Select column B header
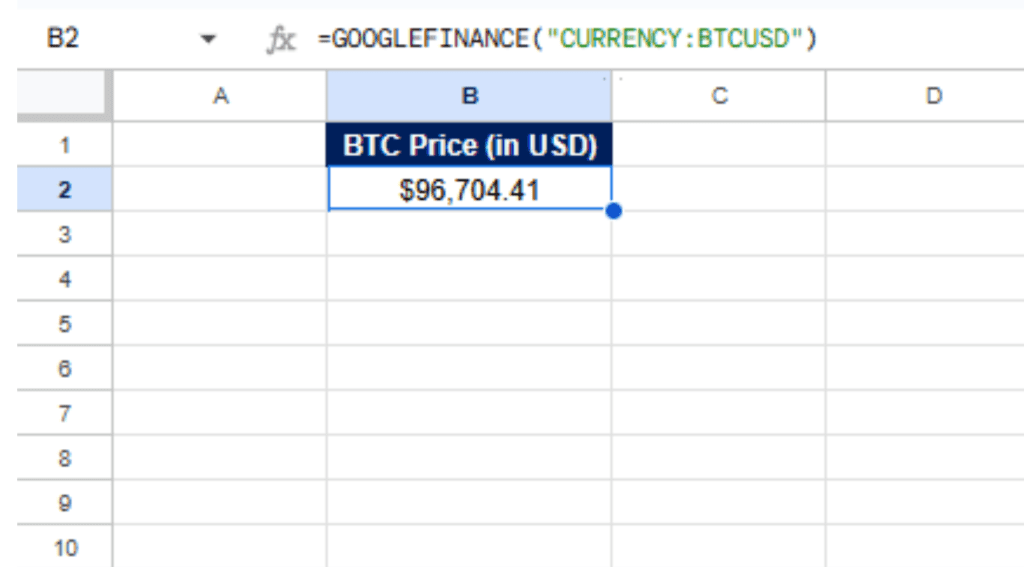Image resolution: width=1024 pixels, height=567 pixels. coord(469,96)
